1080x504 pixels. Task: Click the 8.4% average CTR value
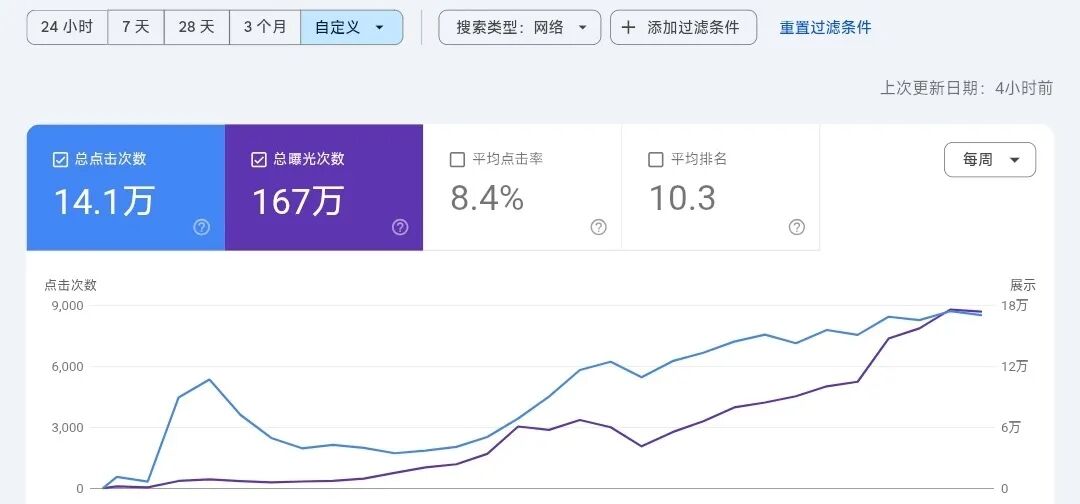(x=487, y=198)
